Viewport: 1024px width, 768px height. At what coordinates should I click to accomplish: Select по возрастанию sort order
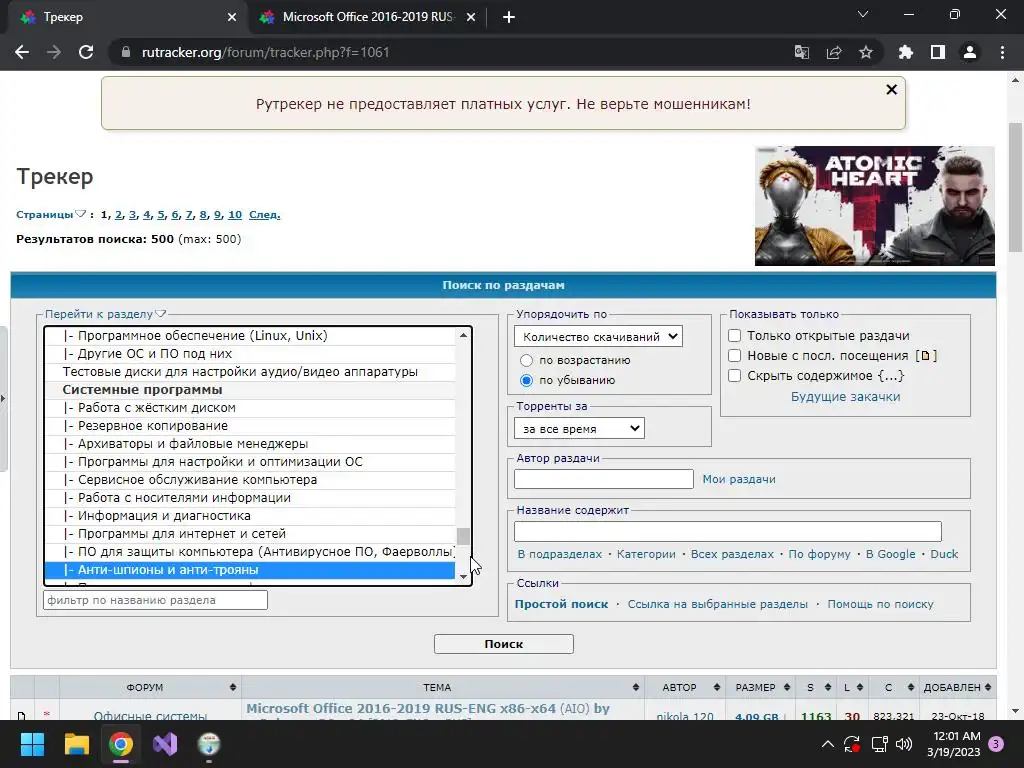pos(526,360)
